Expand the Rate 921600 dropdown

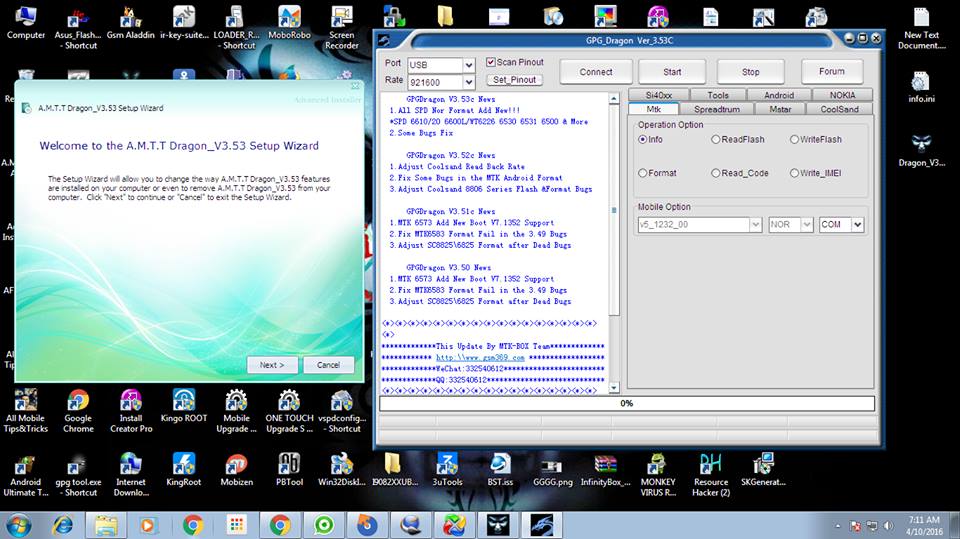468,82
